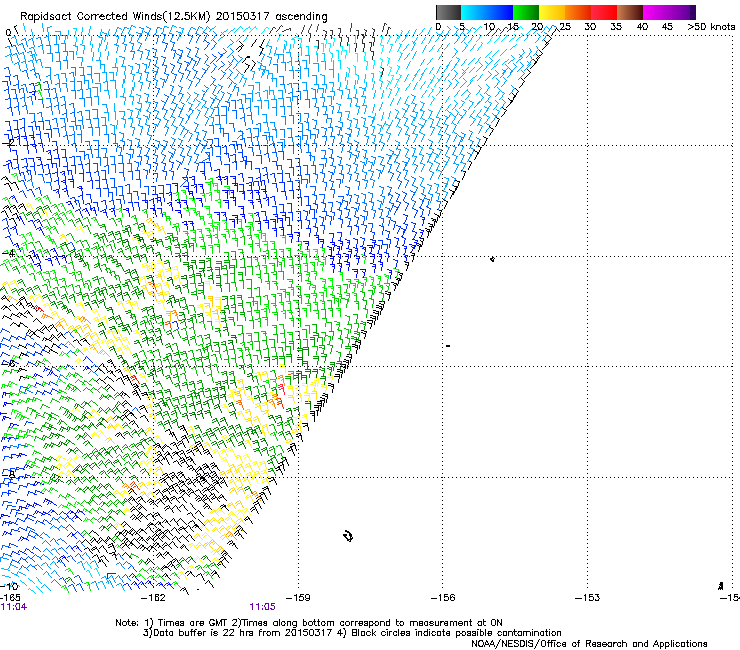Click the '>50 knots' legend label
This screenshot has width=740, height=650.
pos(711,27)
